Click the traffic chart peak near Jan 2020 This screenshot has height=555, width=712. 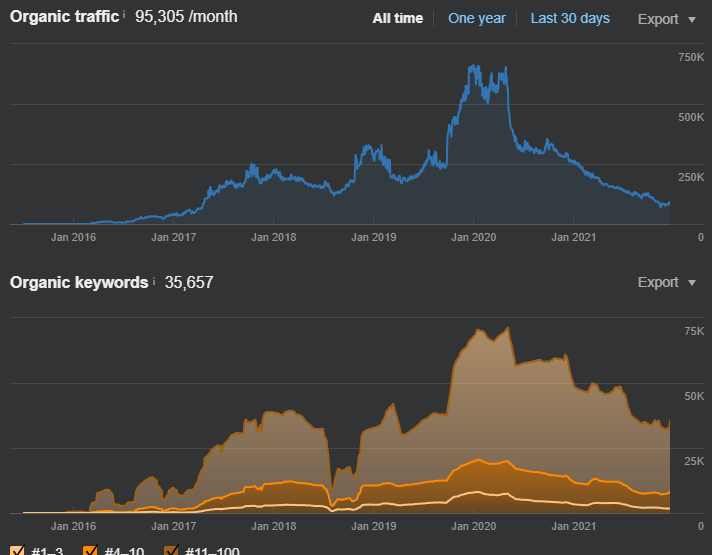tap(473, 66)
